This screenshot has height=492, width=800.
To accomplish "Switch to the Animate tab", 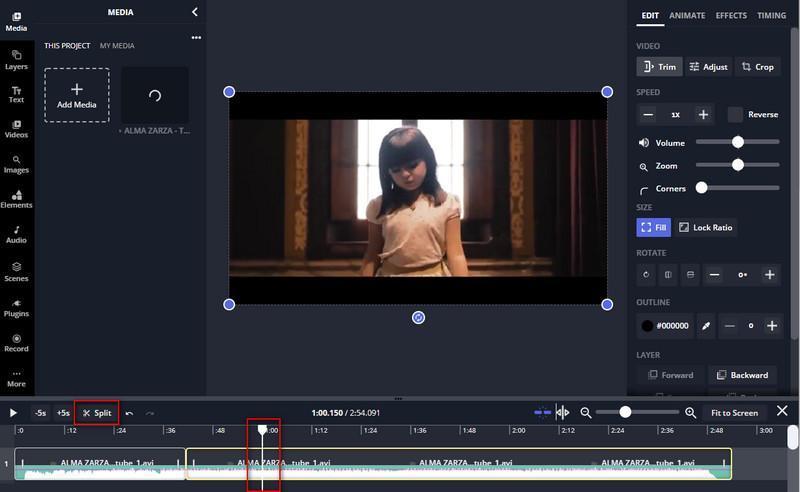I will click(x=687, y=15).
